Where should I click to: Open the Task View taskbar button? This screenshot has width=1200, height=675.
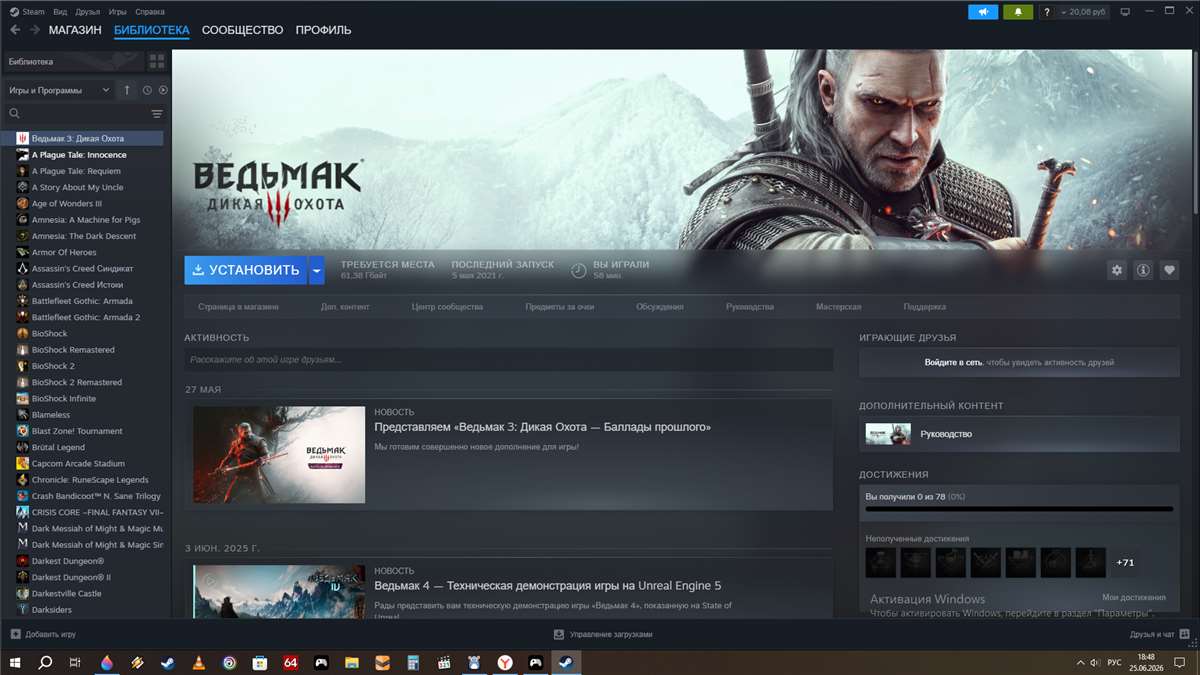point(75,662)
